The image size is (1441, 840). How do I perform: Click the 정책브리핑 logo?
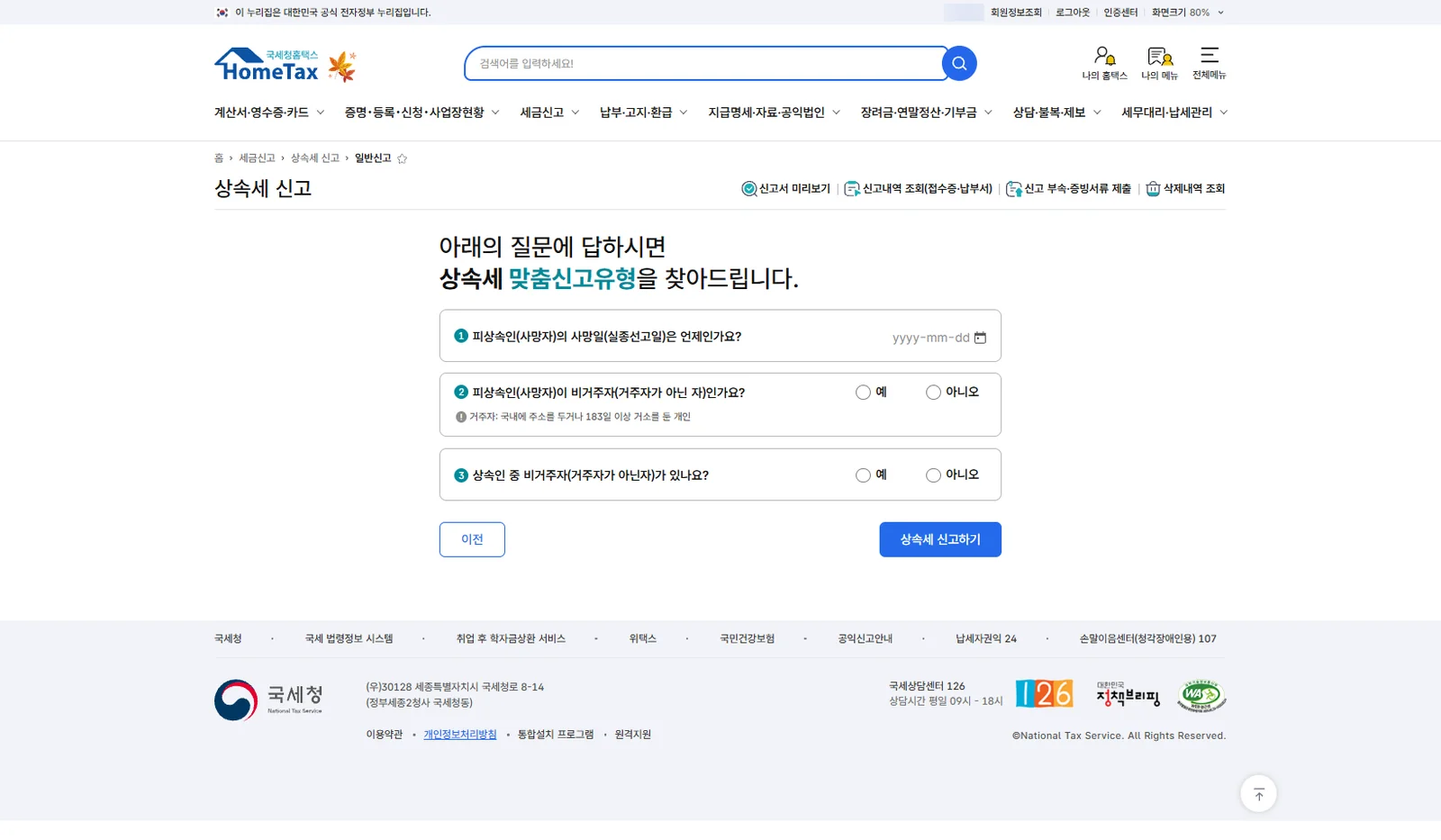(x=1128, y=694)
